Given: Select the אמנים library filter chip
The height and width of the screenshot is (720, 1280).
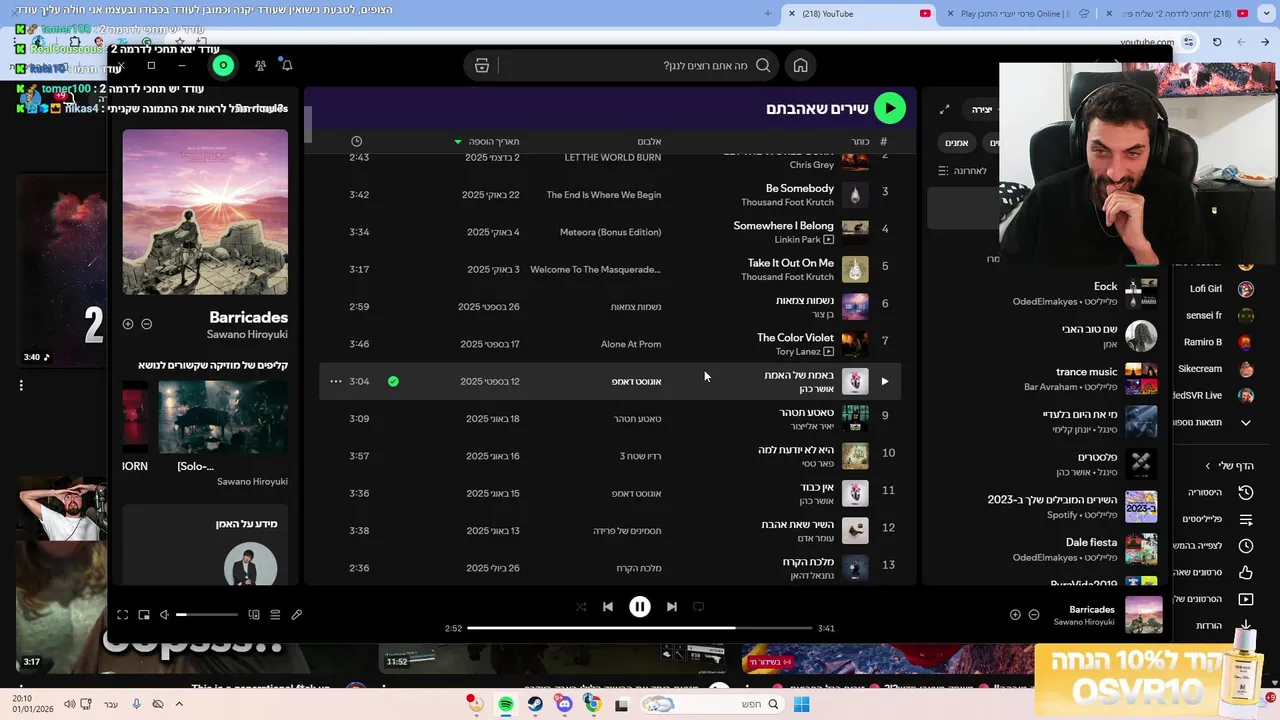Looking at the screenshot, I should pos(957,143).
